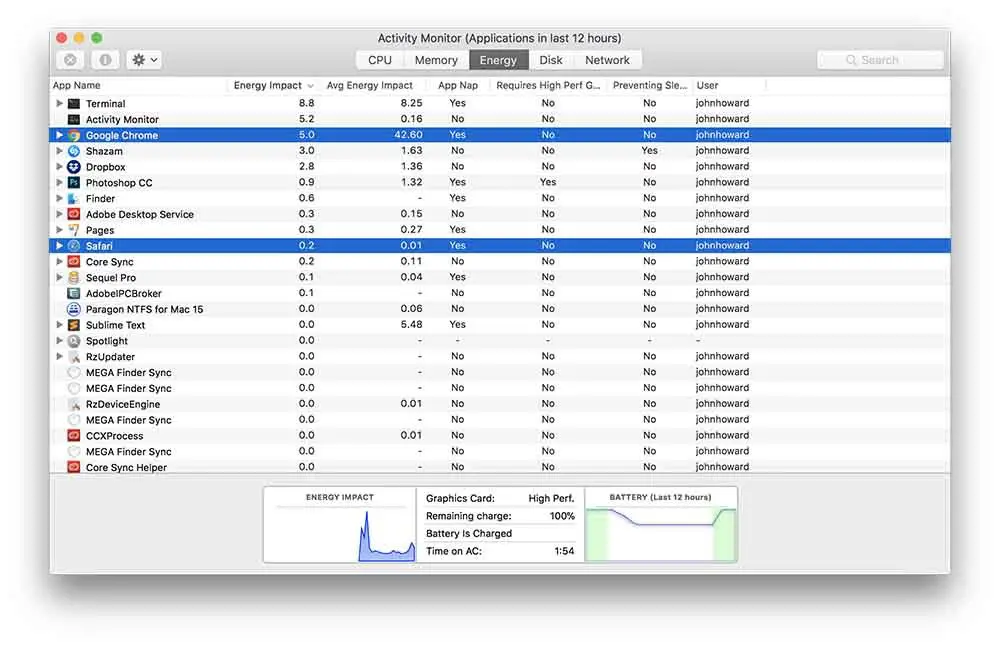Expand the Photoshop CC process group

click(59, 182)
